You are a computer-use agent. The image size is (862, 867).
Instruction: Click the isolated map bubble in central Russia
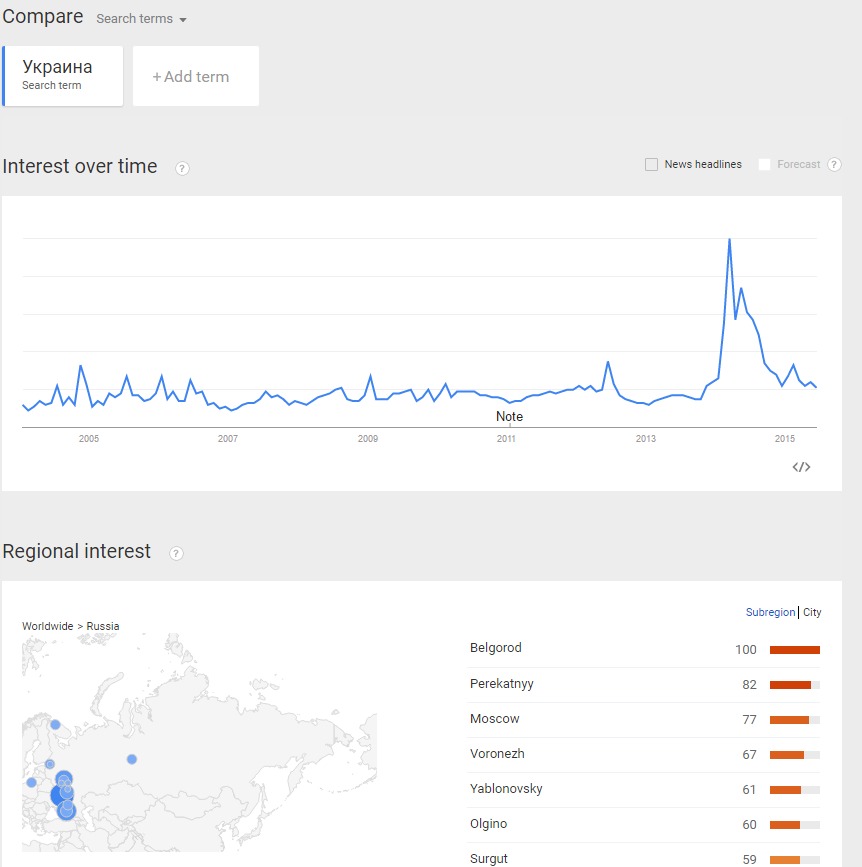[x=132, y=759]
